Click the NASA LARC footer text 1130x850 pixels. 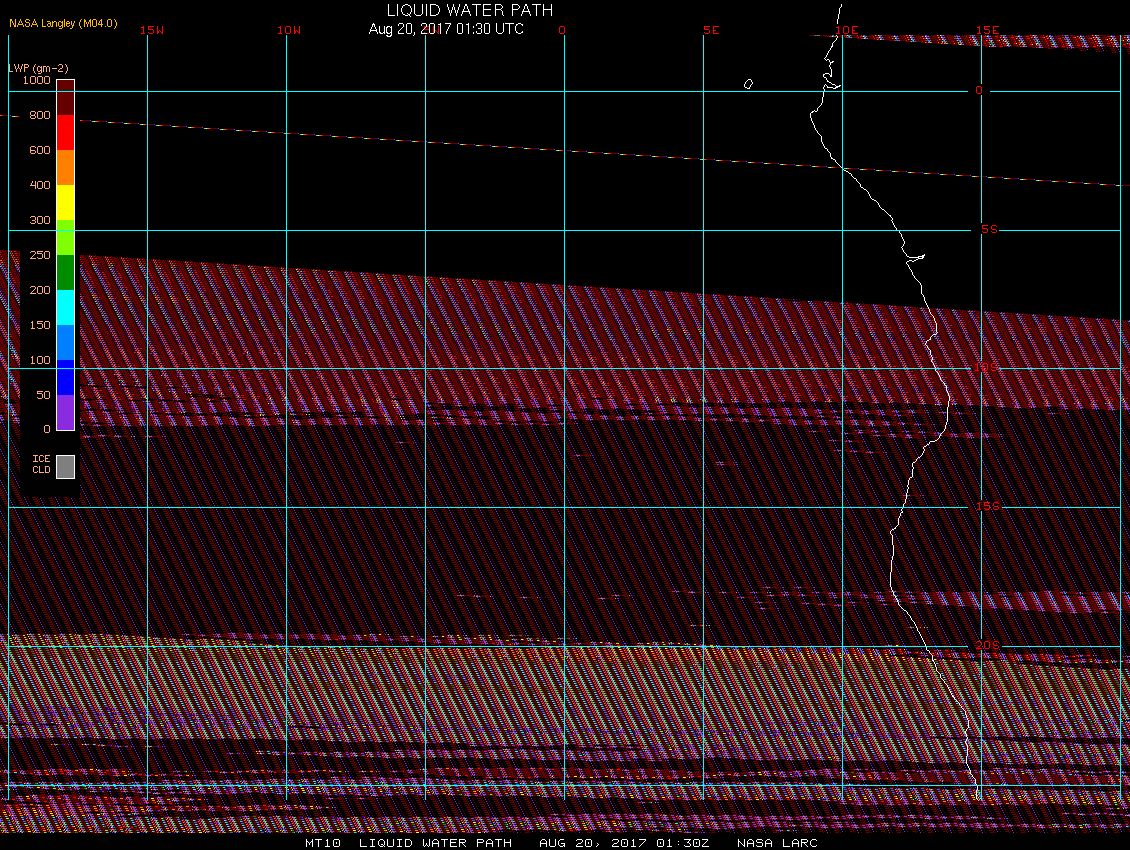pyautogui.click(x=777, y=843)
